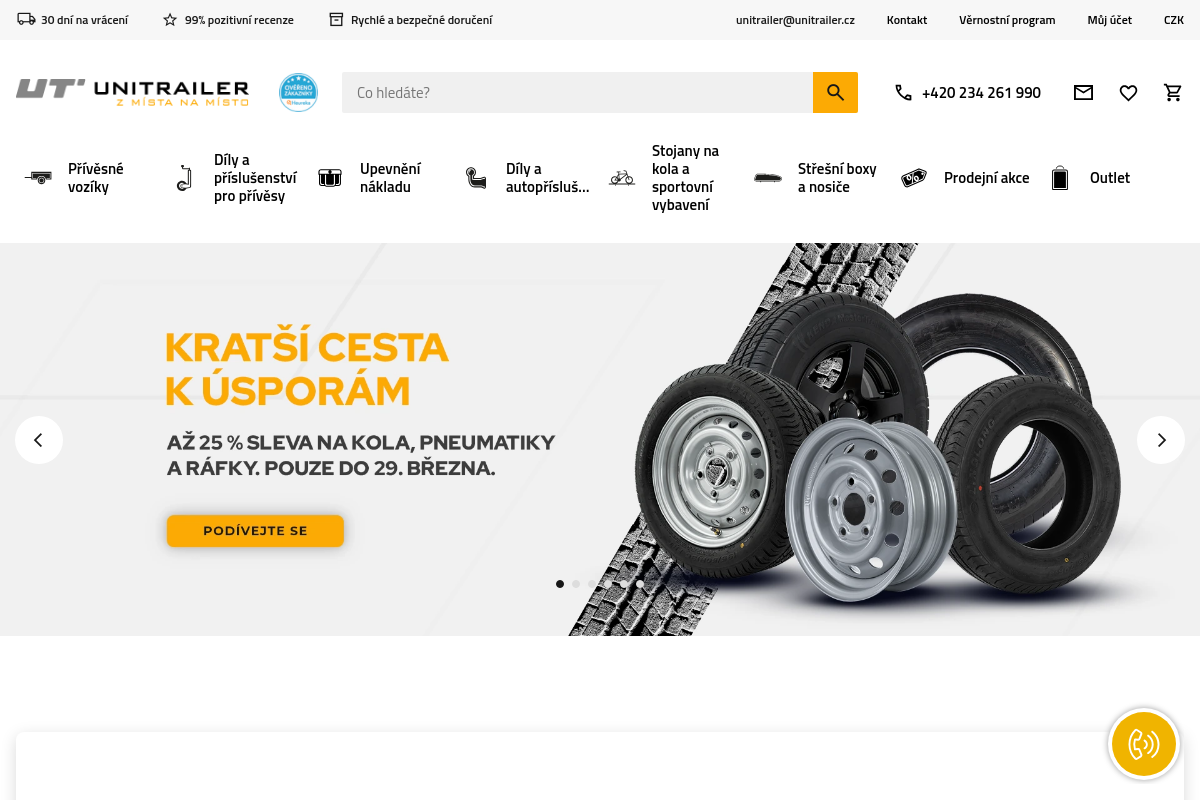
Task: Click the orange search magnifier button
Action: click(835, 92)
